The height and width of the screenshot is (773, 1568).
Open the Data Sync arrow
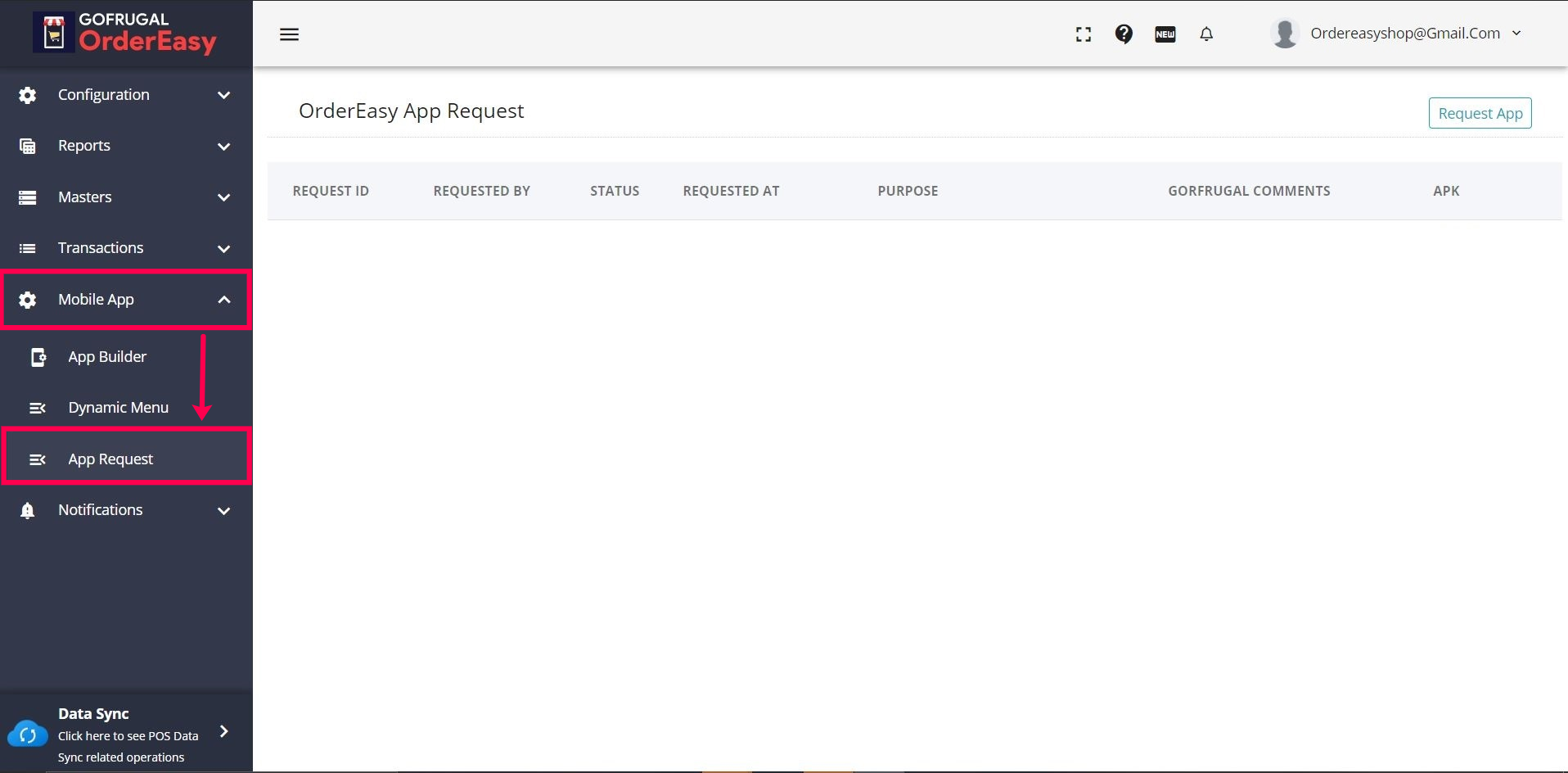[223, 731]
